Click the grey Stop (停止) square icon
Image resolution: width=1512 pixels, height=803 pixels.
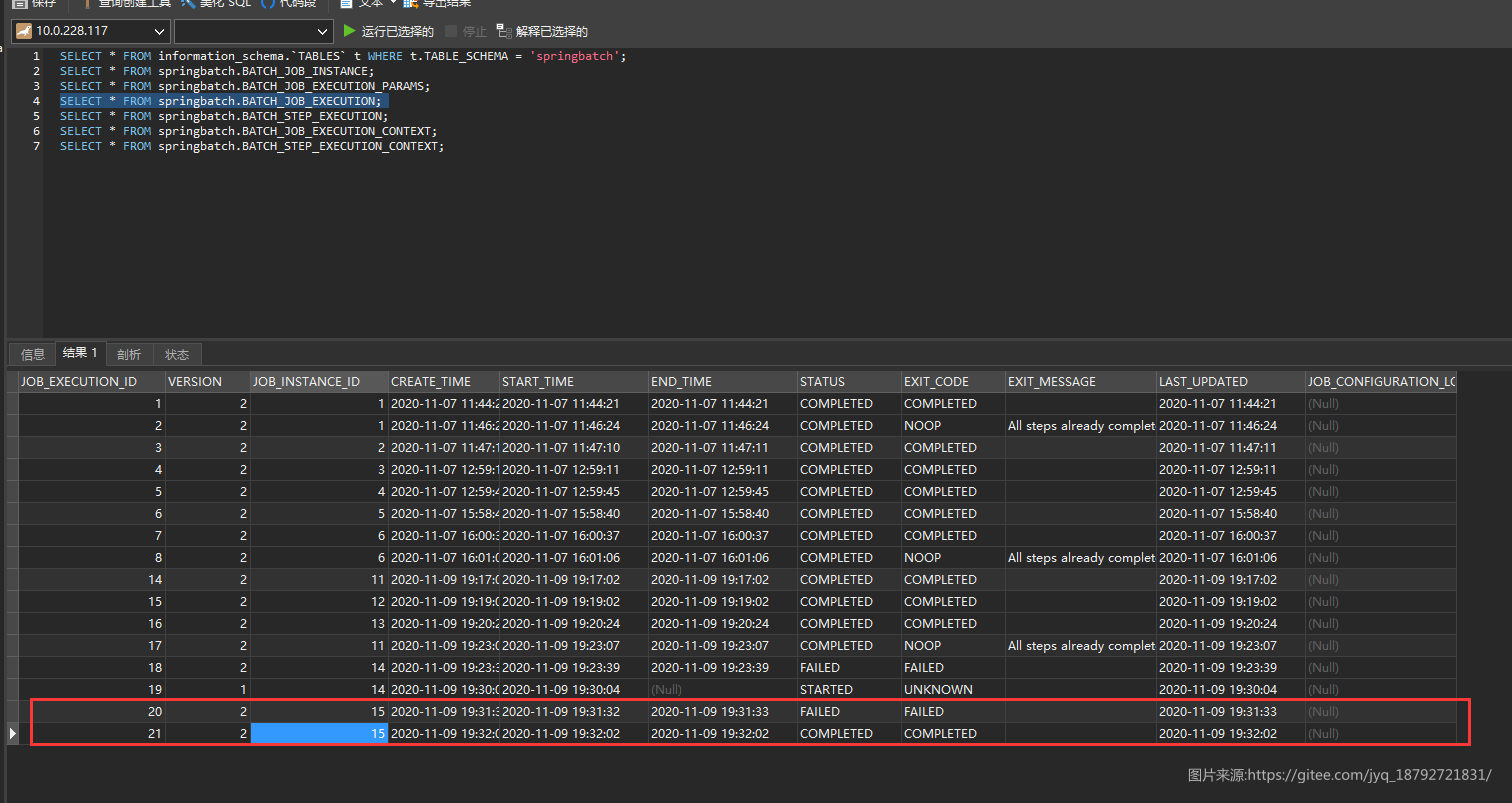(x=451, y=31)
